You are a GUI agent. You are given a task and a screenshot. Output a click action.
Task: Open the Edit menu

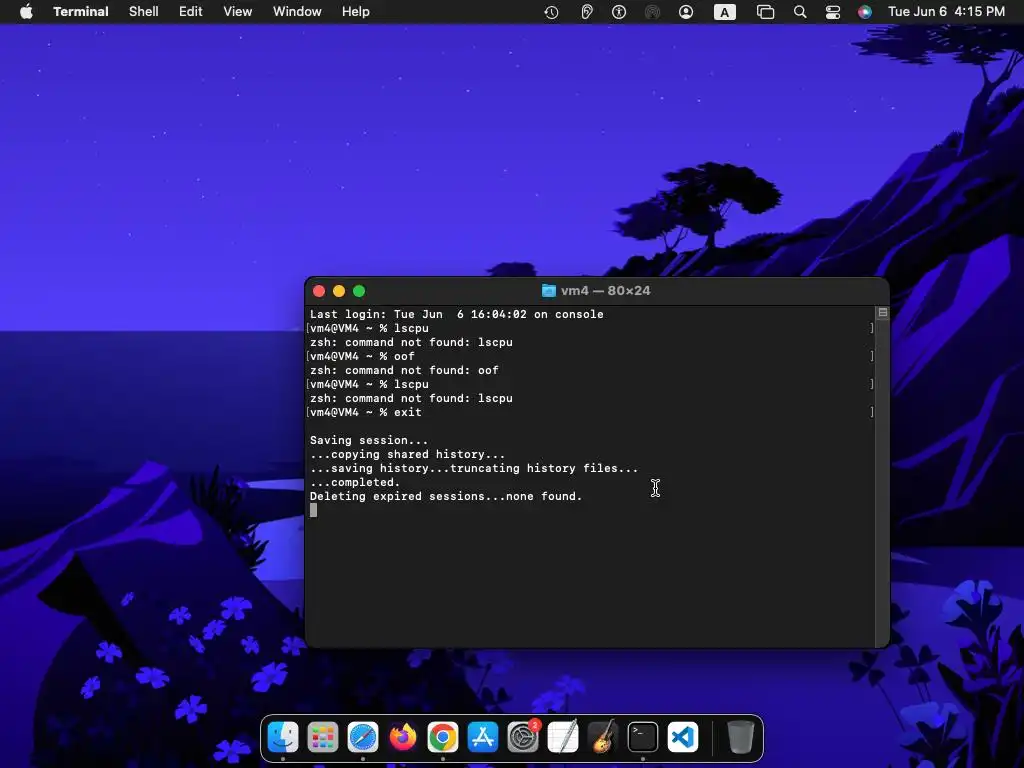click(191, 12)
